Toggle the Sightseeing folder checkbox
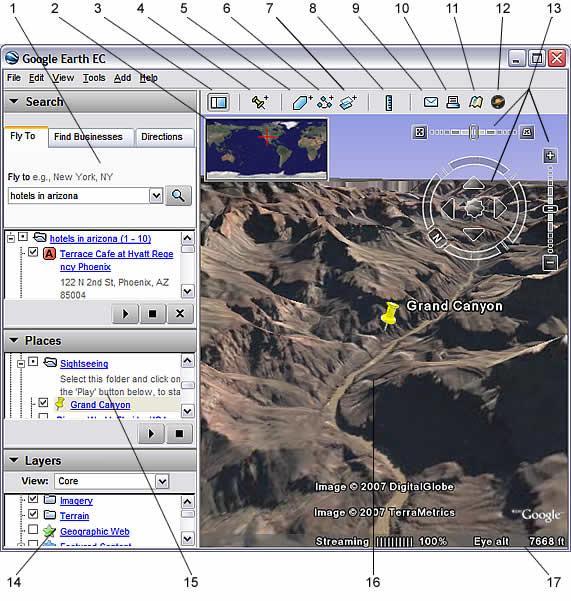571x601 pixels. (x=33, y=362)
